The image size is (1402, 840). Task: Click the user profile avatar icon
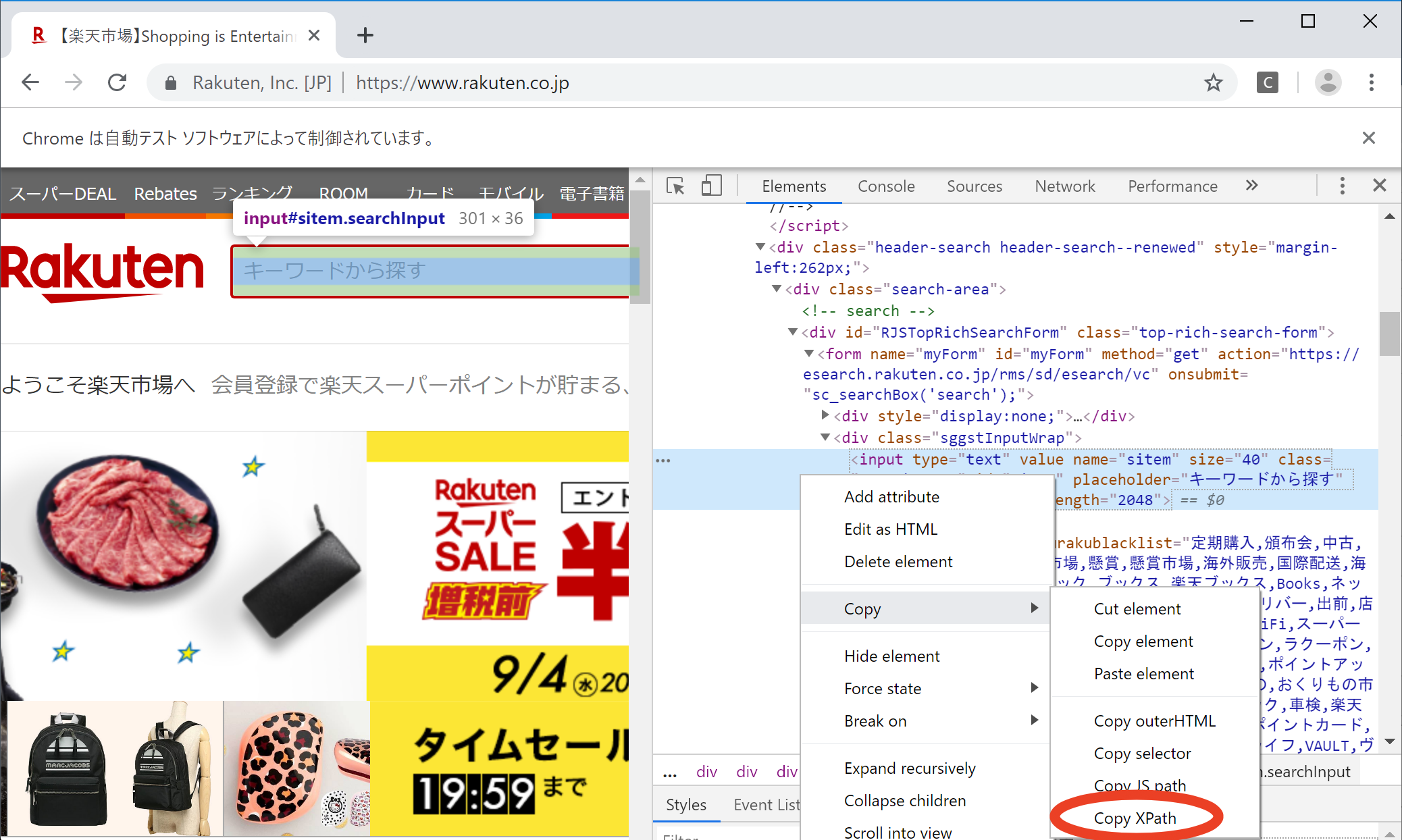point(1328,83)
